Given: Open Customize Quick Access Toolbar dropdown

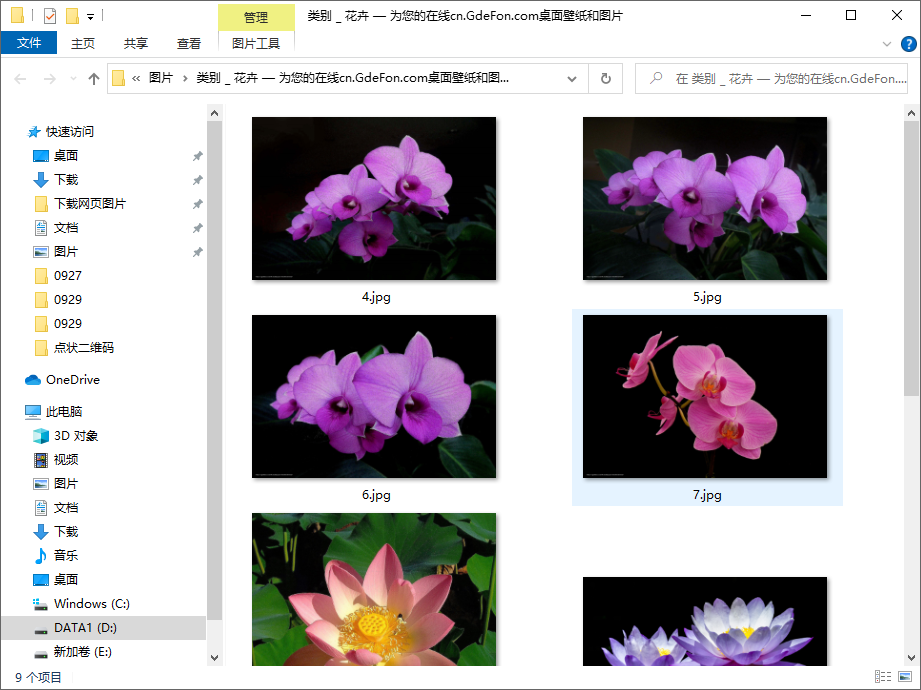Looking at the screenshot, I should [90, 16].
